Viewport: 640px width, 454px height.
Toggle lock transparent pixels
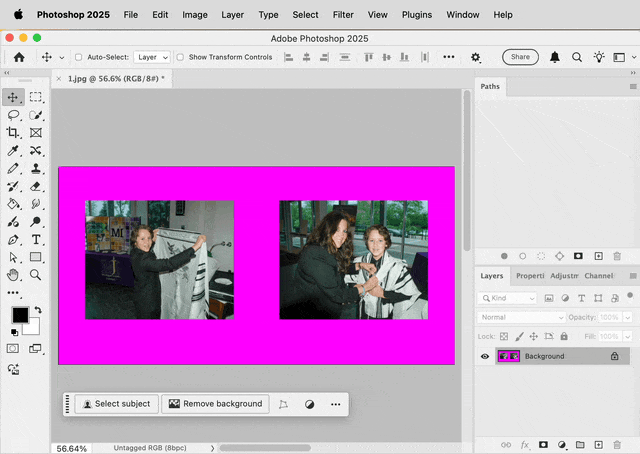[504, 336]
